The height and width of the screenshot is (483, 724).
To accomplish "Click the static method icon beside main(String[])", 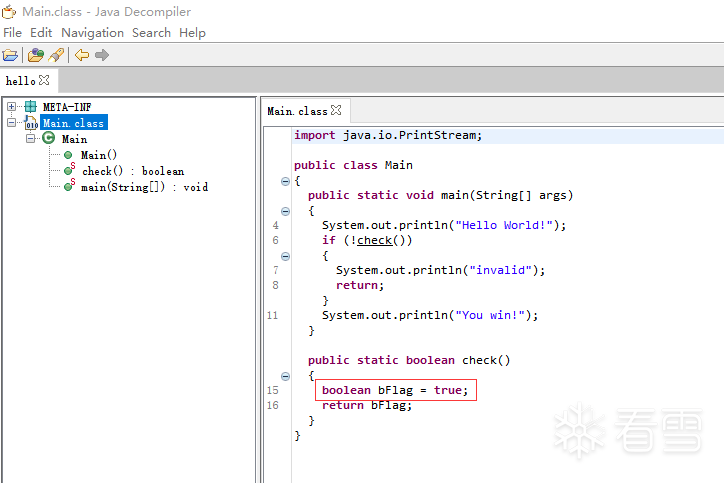I will [x=69, y=185].
